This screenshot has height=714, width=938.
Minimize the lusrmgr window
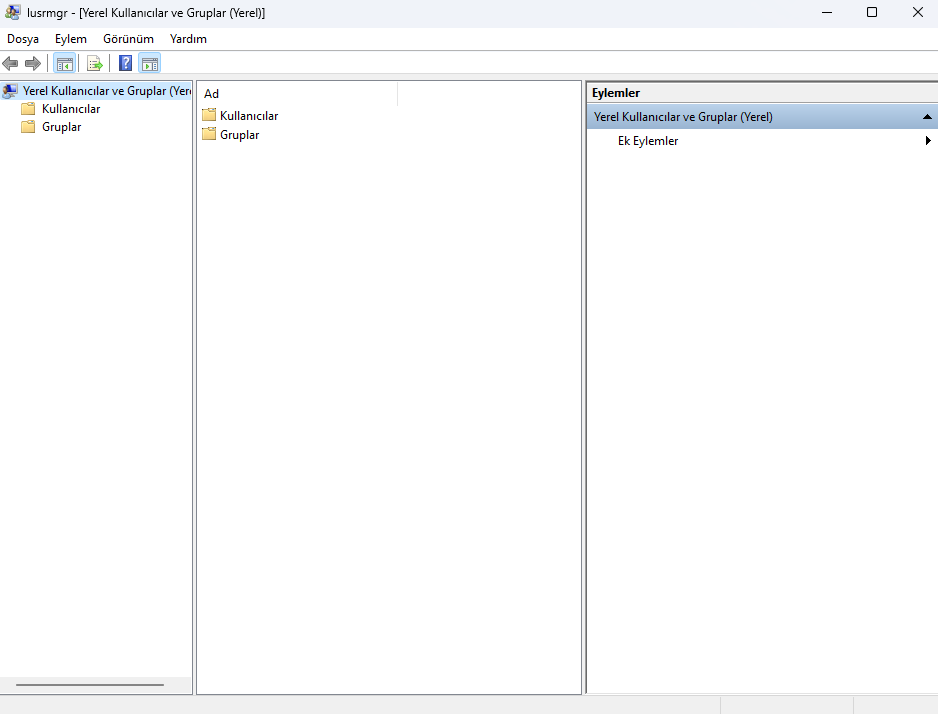[x=827, y=12]
